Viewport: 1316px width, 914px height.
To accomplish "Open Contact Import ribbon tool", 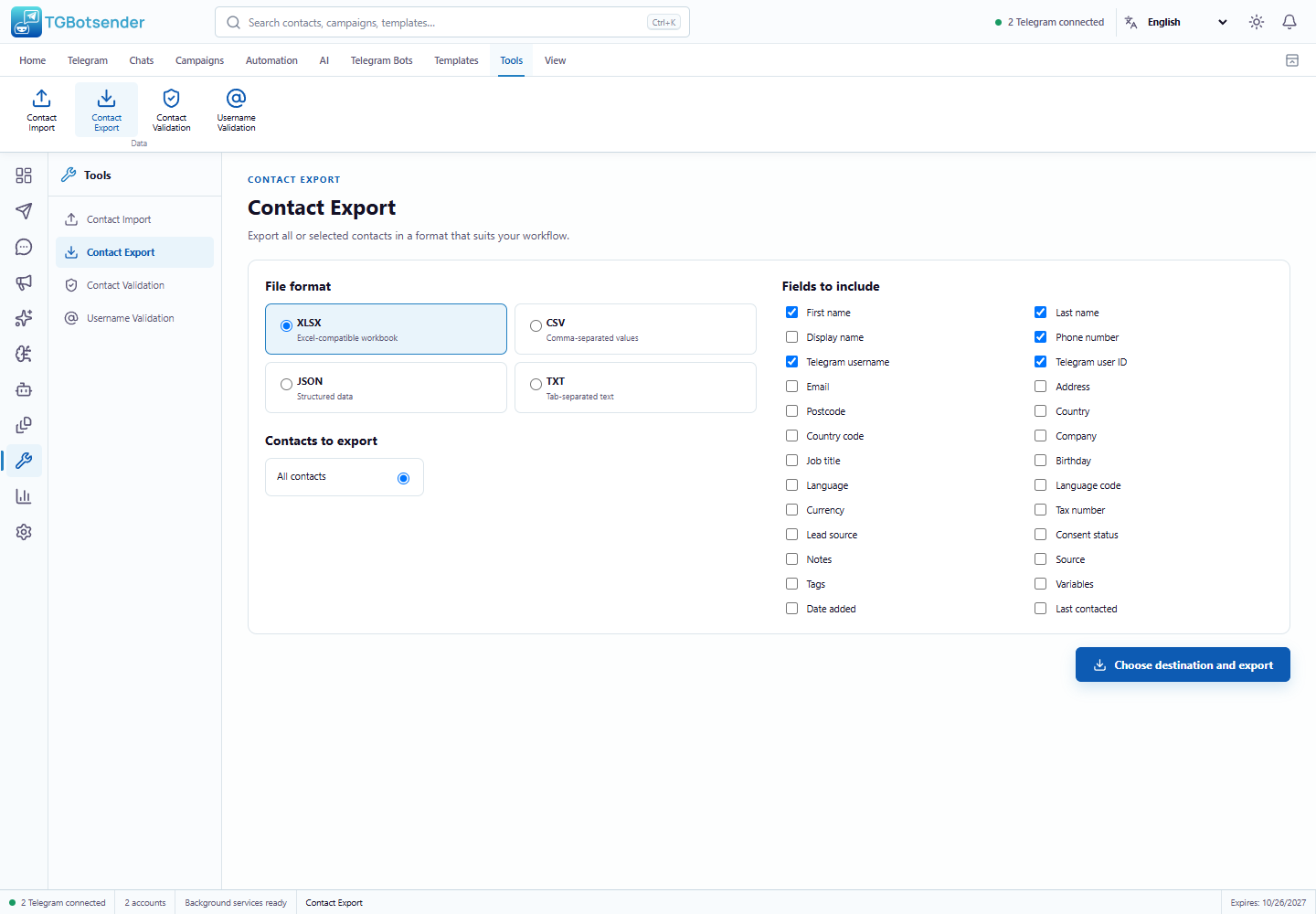I will pyautogui.click(x=42, y=110).
